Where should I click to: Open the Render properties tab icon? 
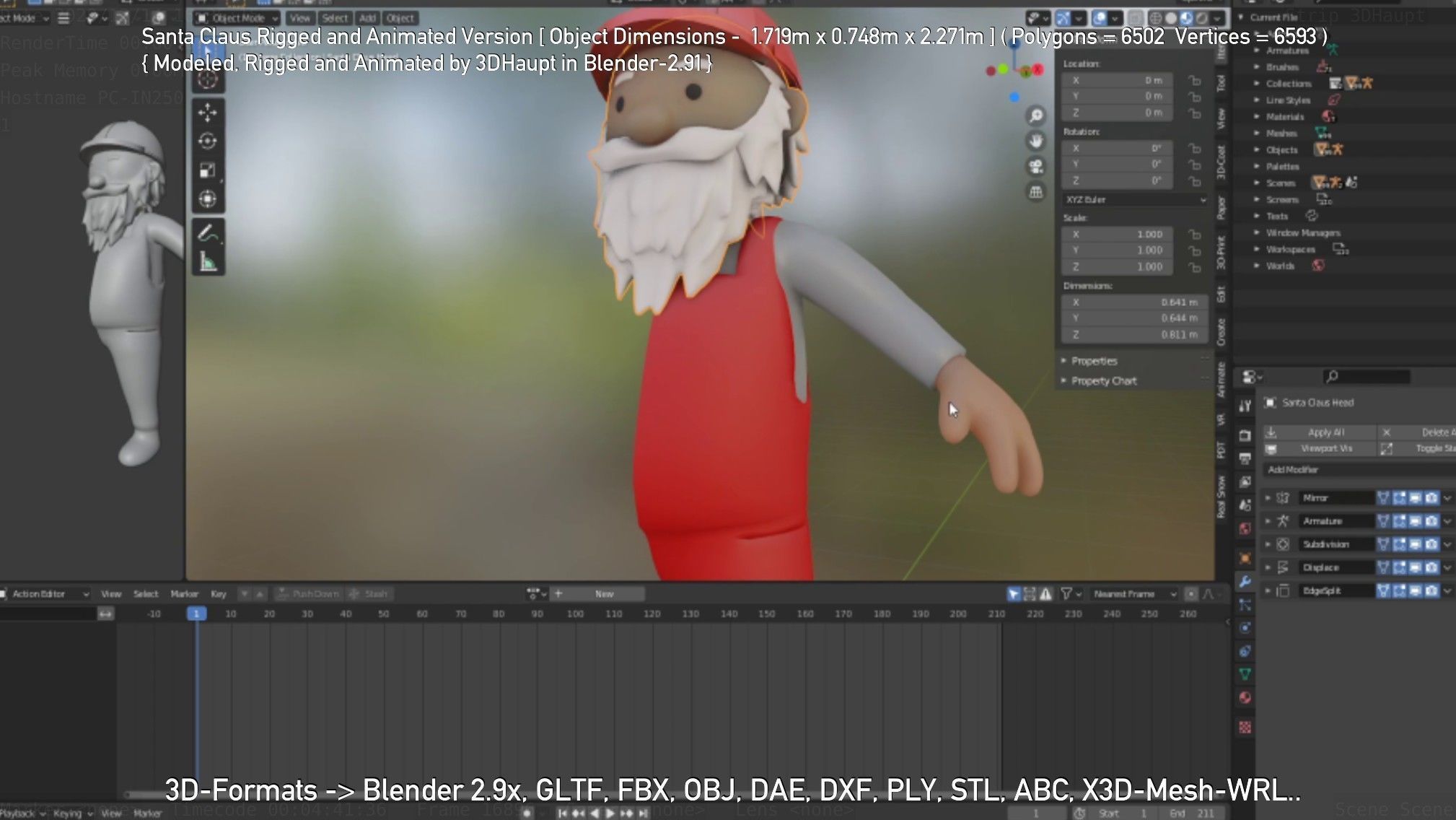click(x=1245, y=435)
